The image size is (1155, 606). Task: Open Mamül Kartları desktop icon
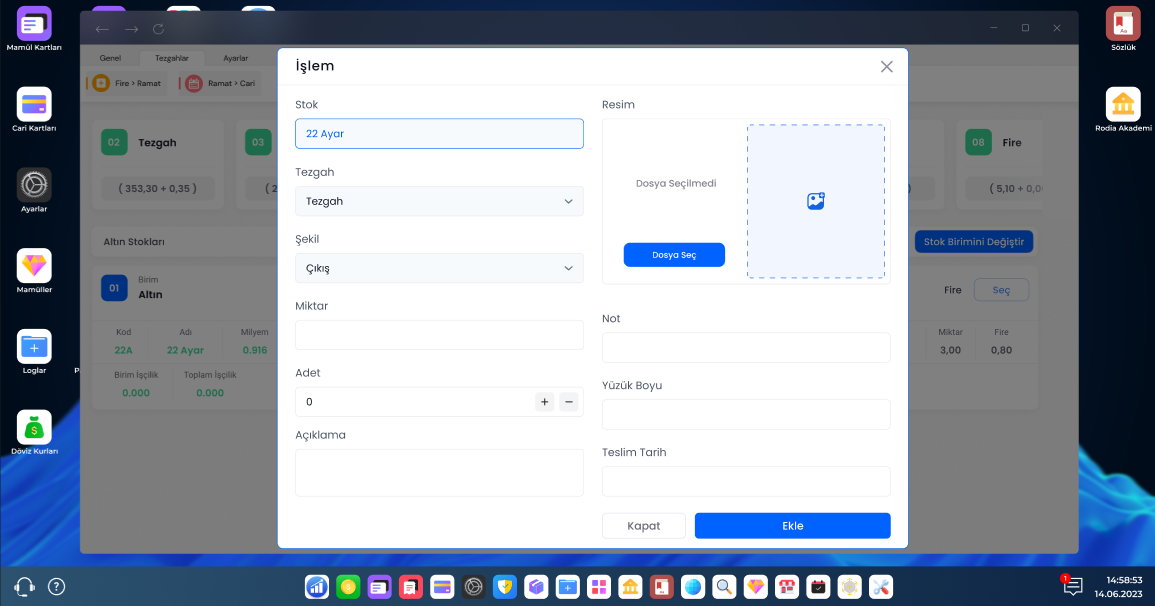(x=34, y=23)
